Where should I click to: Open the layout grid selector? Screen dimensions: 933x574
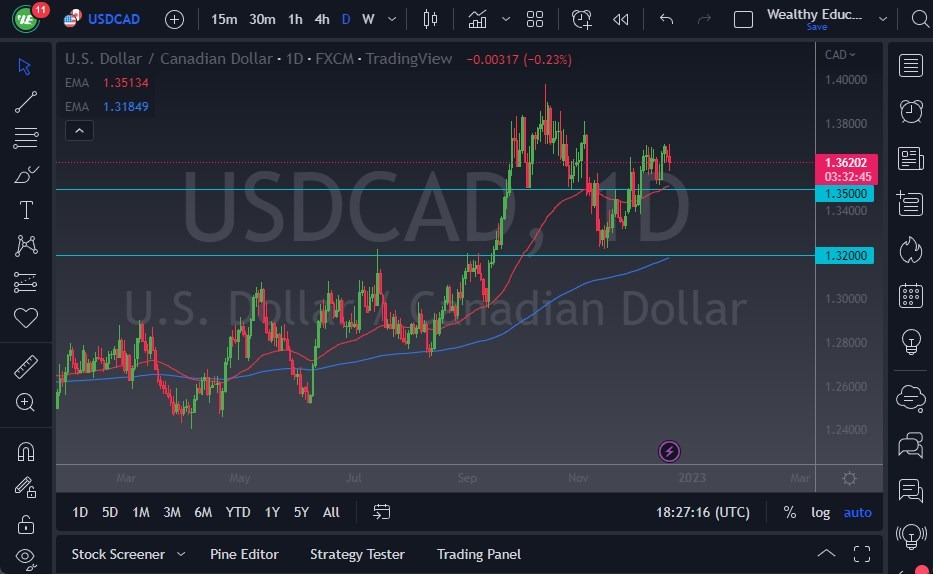(535, 20)
